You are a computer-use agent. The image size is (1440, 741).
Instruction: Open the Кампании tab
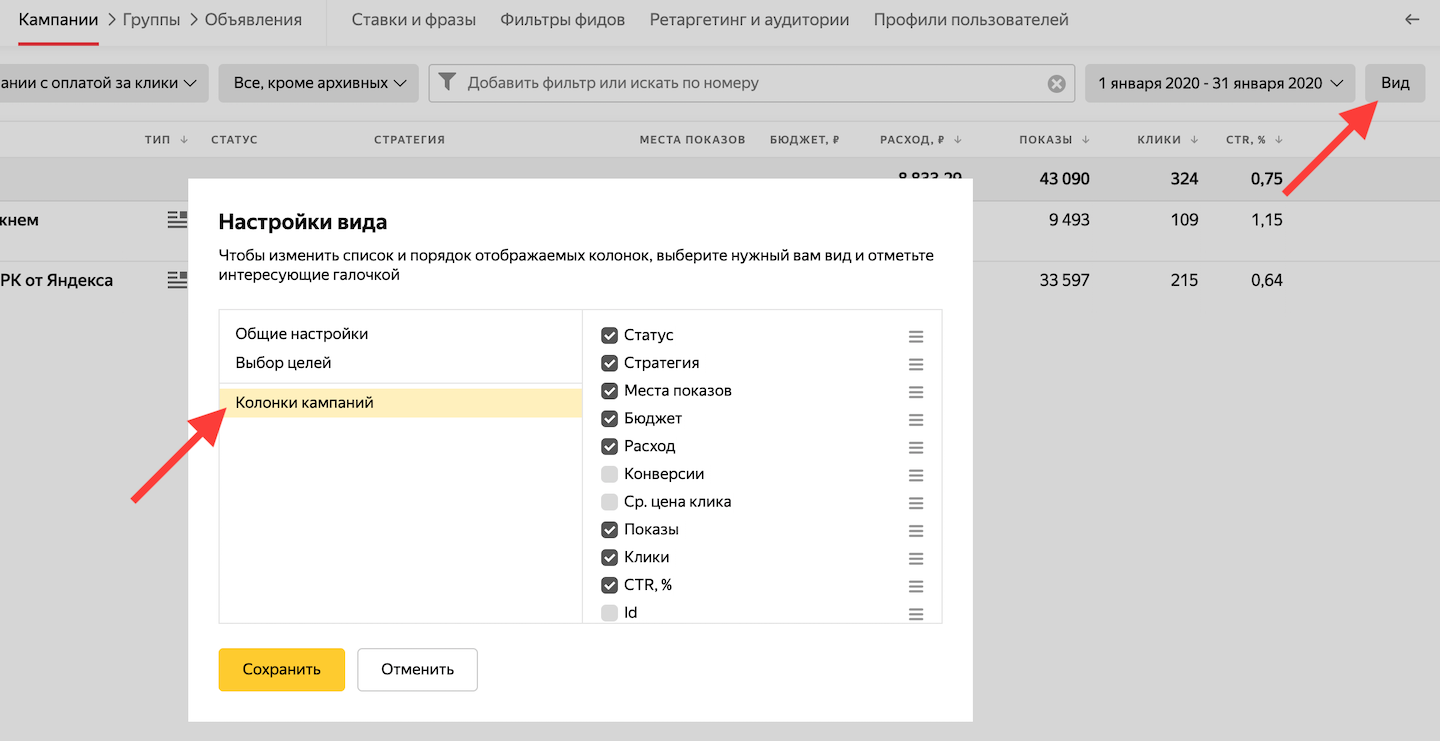(x=58, y=20)
